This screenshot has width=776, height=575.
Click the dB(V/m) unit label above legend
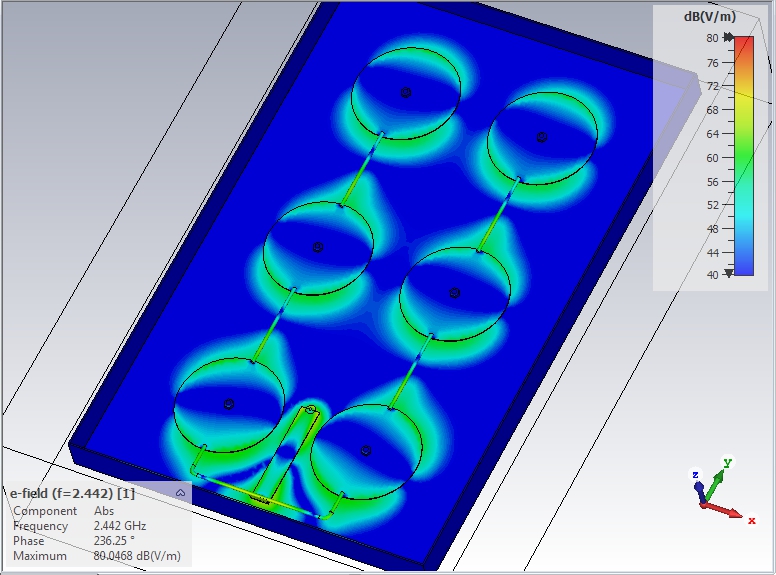710,17
